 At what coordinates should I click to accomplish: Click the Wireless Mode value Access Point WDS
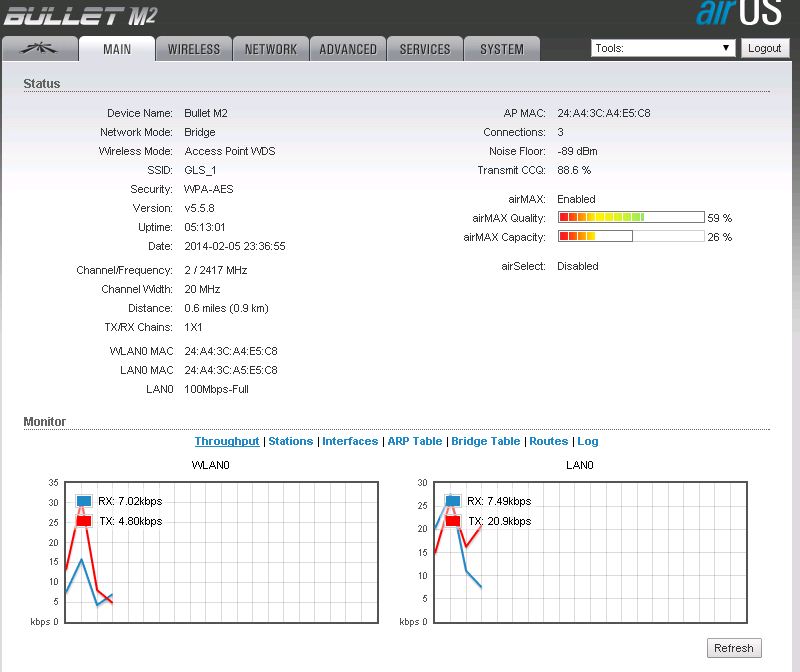(230, 152)
